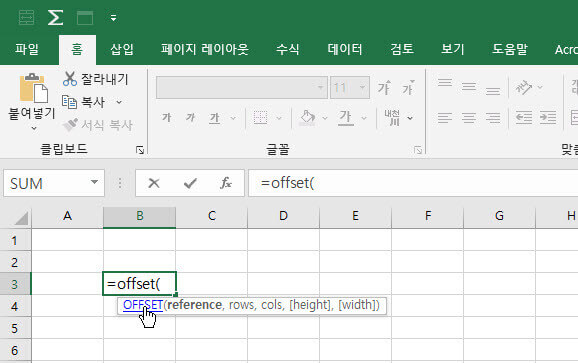The image size is (578, 363).
Task: Click the increase indent icon
Action: [548, 118]
